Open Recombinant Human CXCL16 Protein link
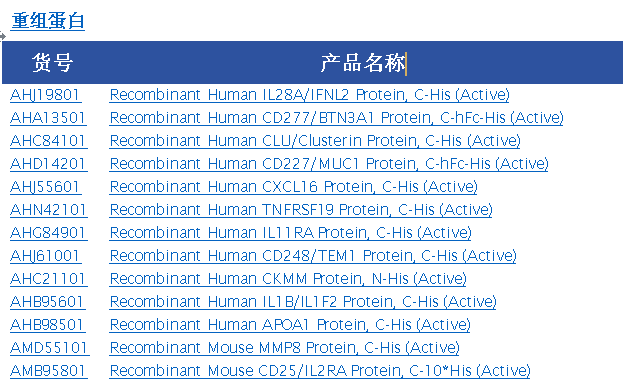The image size is (623, 383). pos(294,187)
